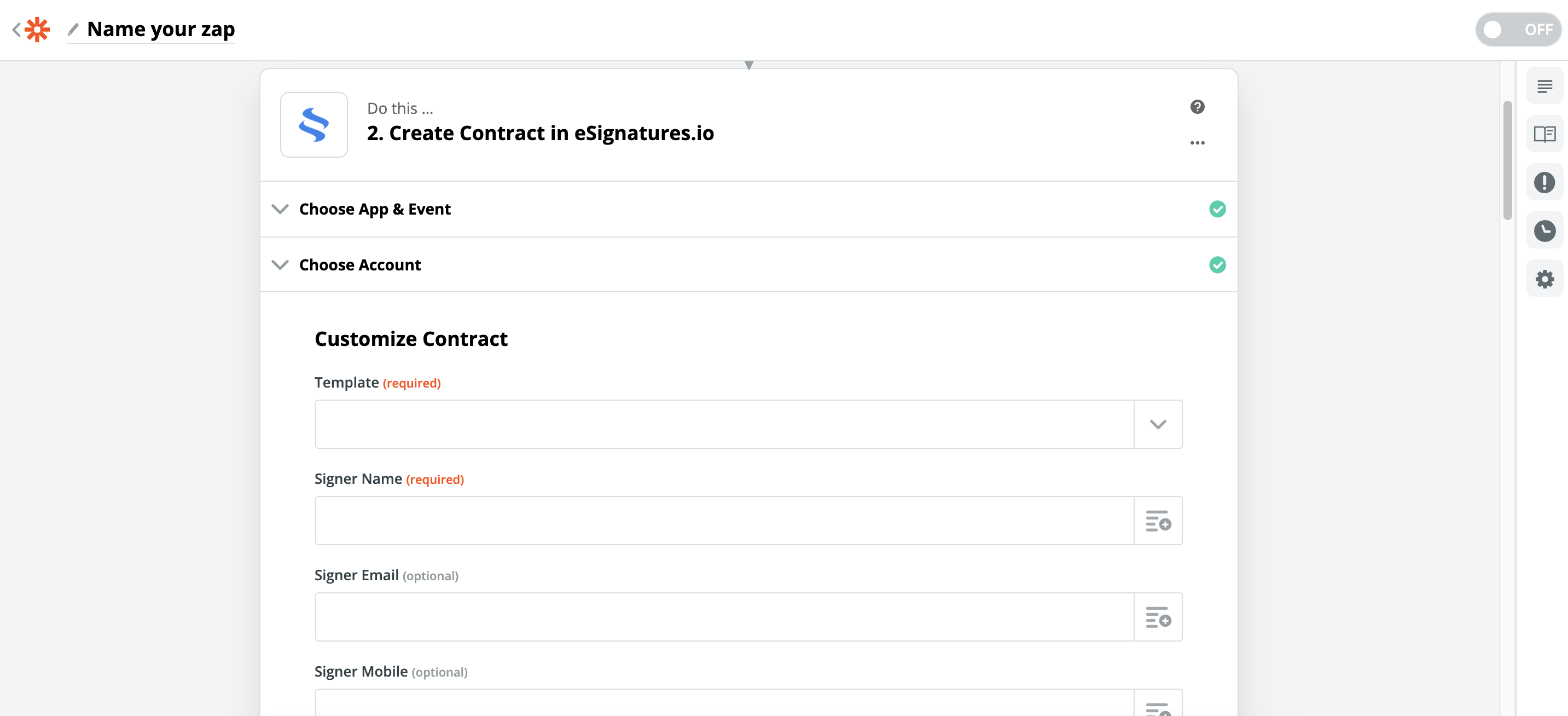Open the Template dropdown

coord(1157,424)
